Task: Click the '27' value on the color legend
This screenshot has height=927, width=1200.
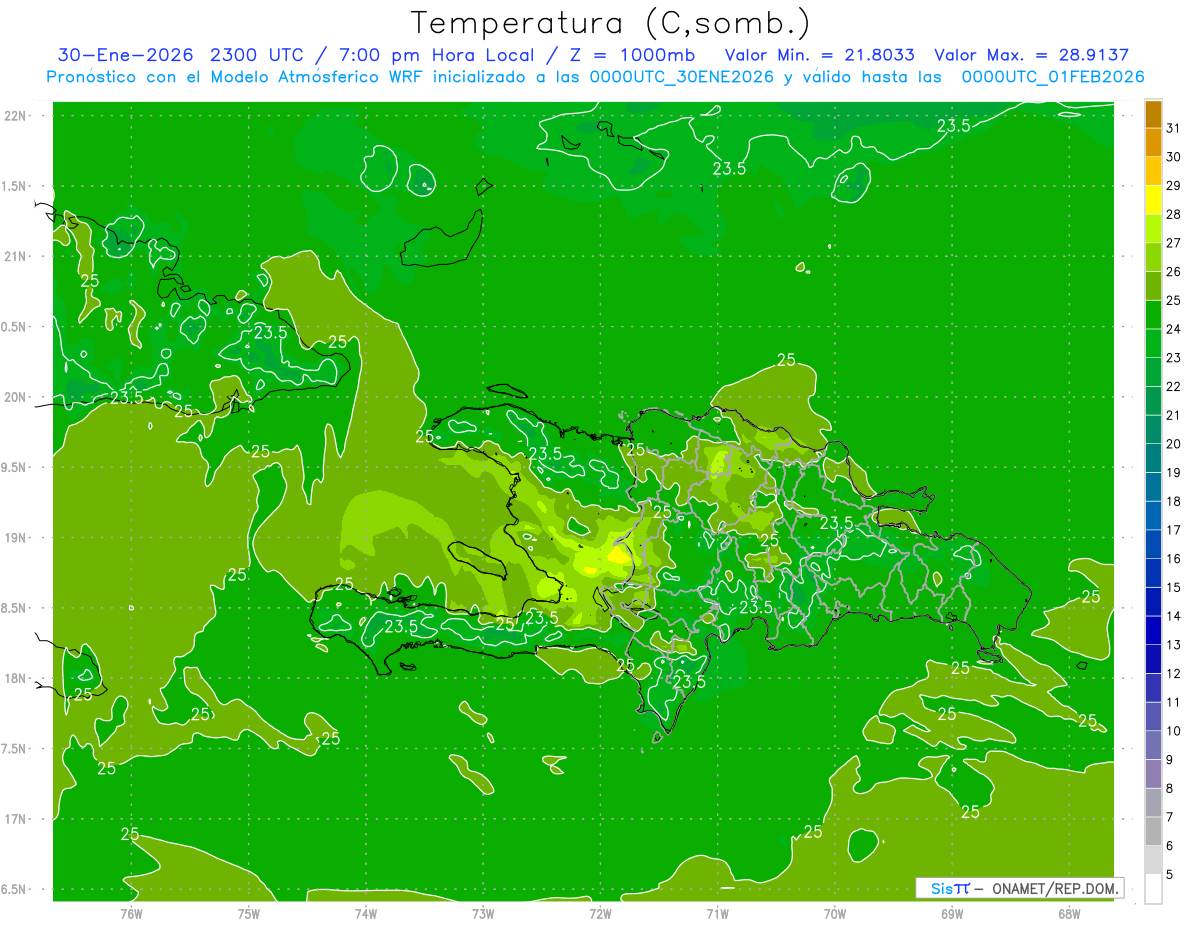Action: (x=1174, y=243)
